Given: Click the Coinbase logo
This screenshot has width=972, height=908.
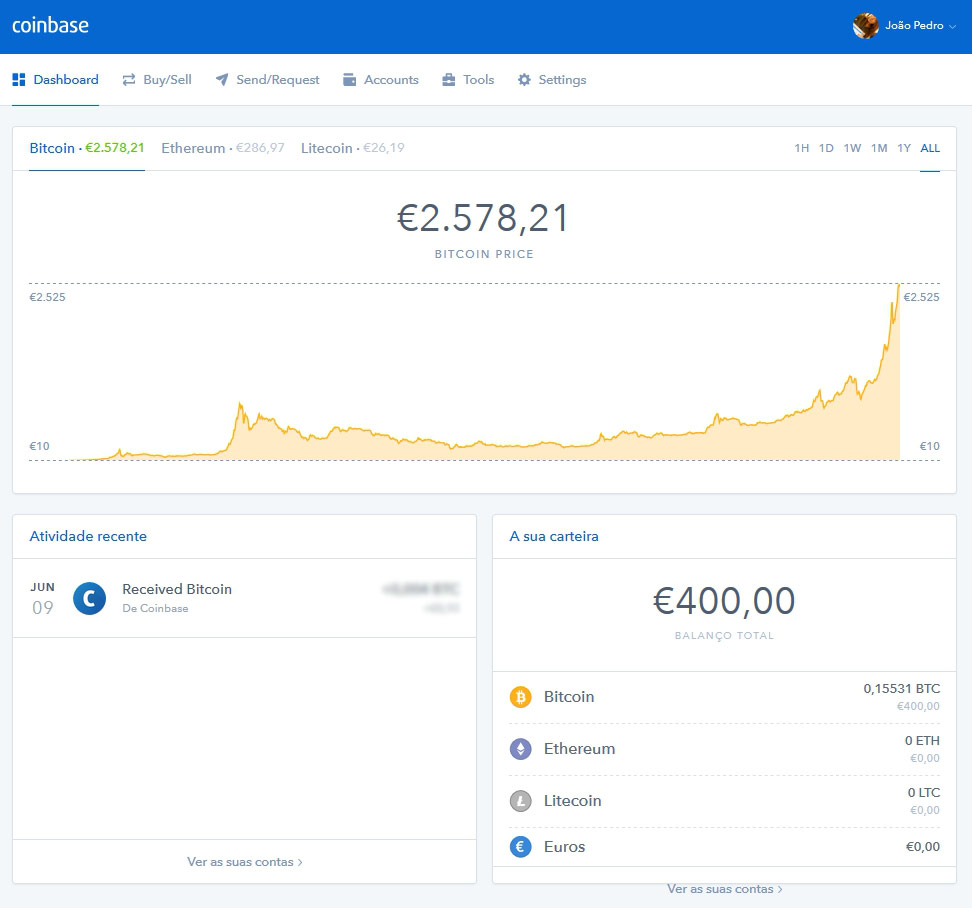Looking at the screenshot, I should [50, 25].
